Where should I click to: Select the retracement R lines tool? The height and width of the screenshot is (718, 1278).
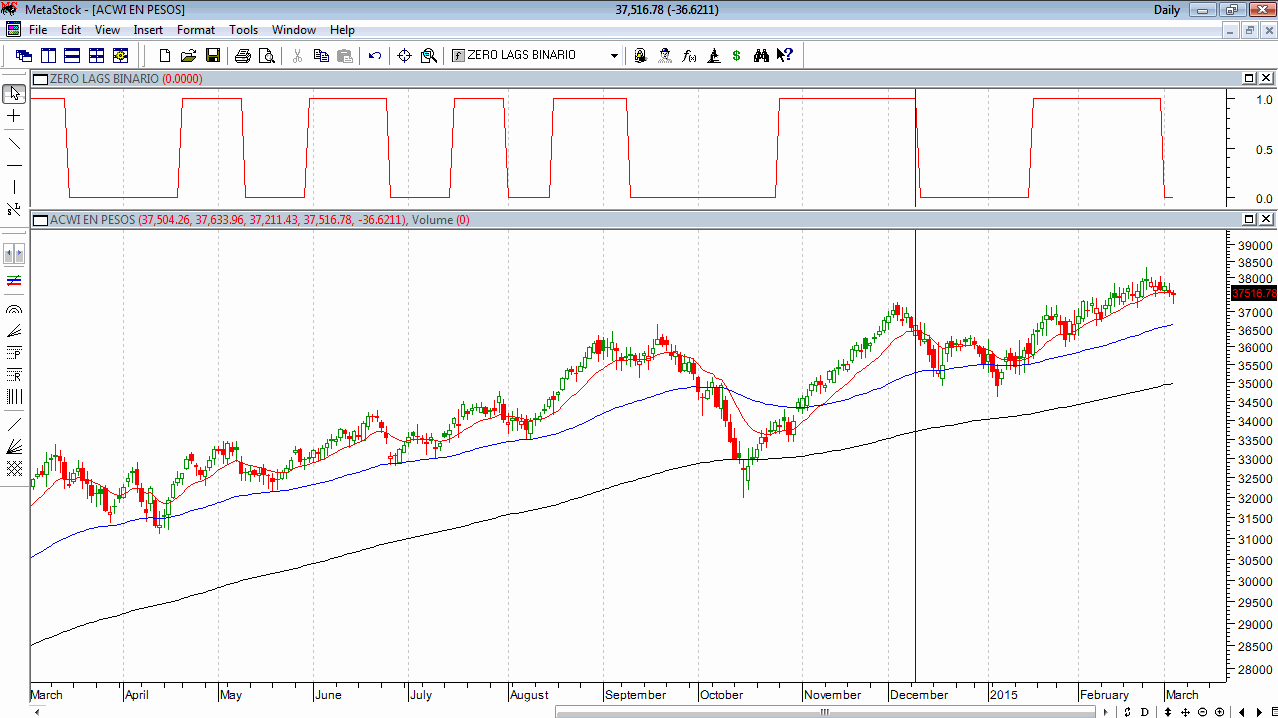point(14,375)
